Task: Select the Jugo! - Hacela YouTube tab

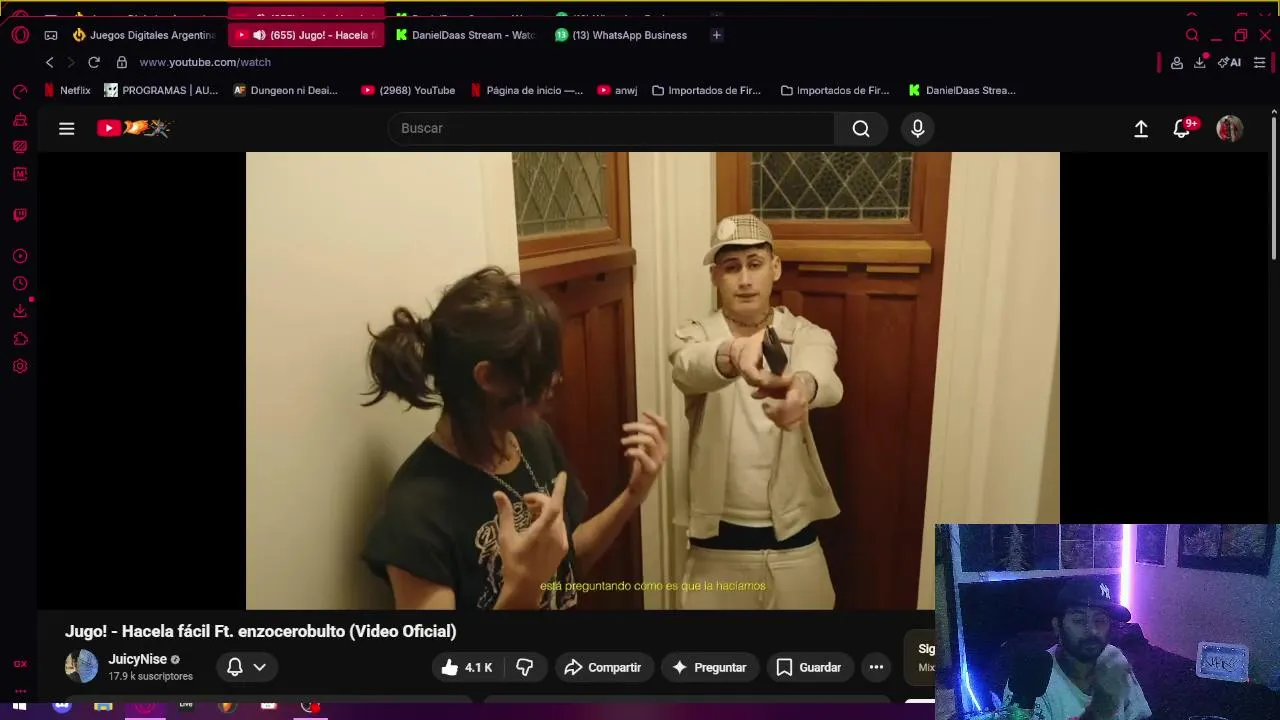Action: click(x=306, y=35)
